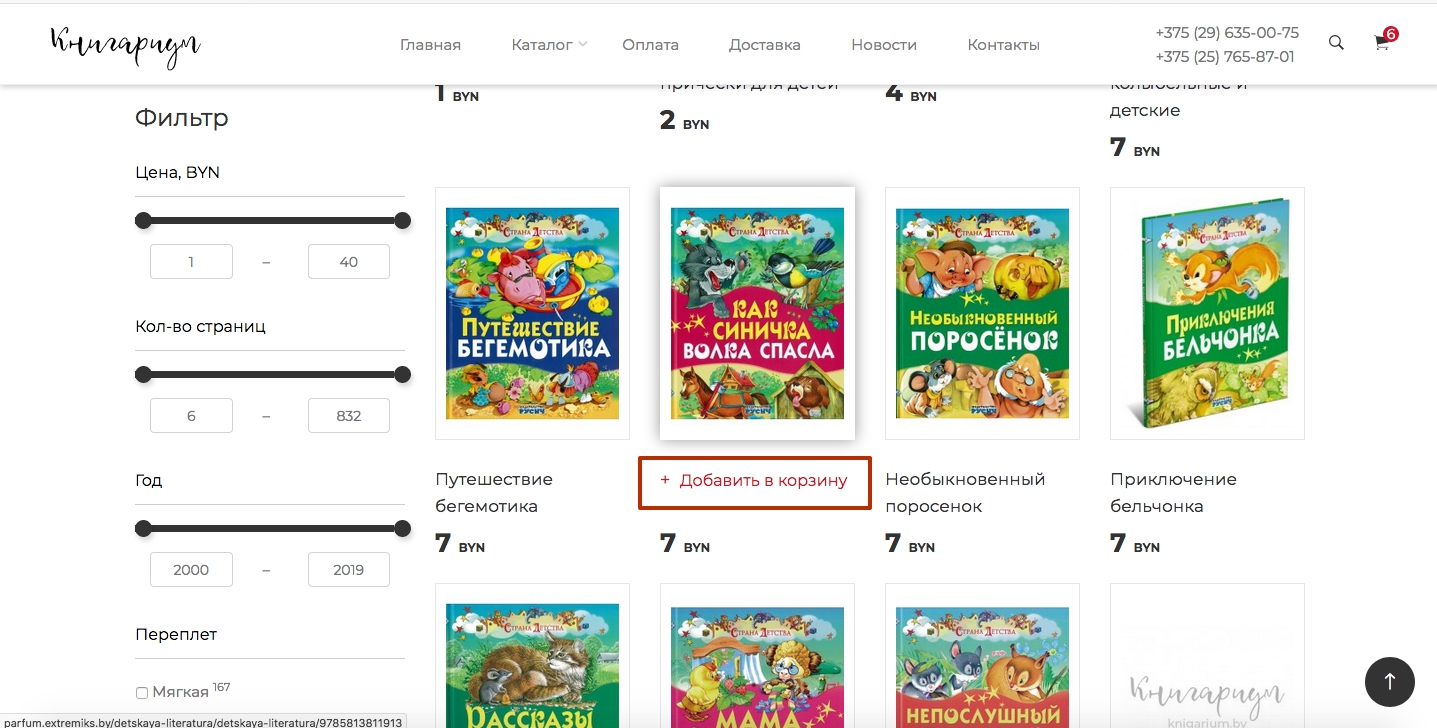Grab the left price slider handle
Image resolution: width=1437 pixels, height=728 pixels.
click(x=143, y=220)
